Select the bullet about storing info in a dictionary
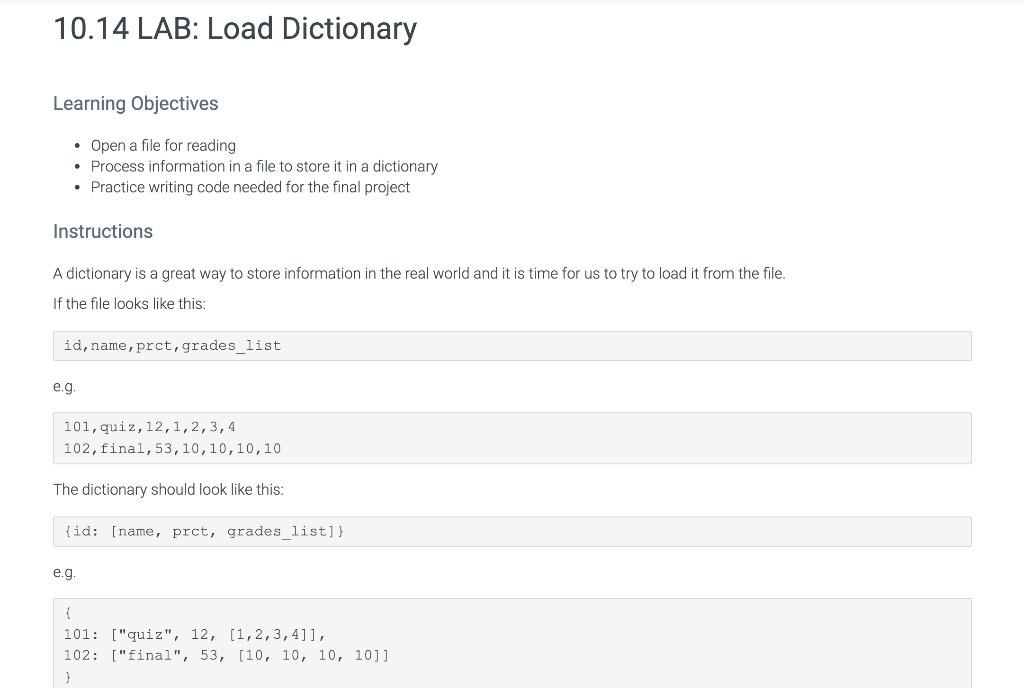Viewport: 1024px width, 688px height. click(x=264, y=166)
